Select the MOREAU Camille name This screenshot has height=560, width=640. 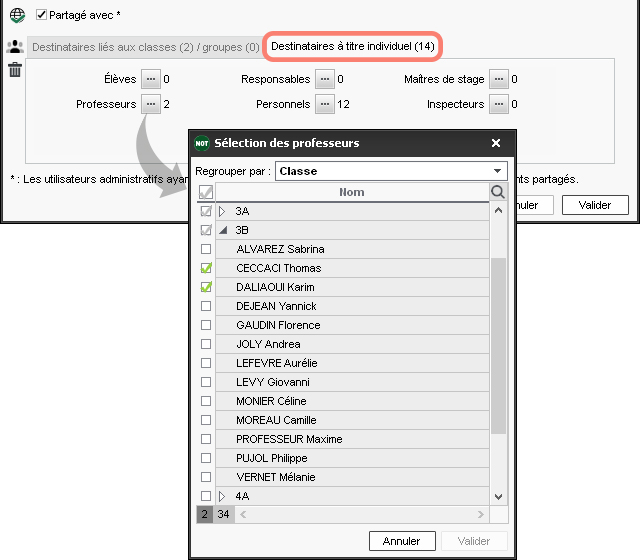[x=276, y=420]
